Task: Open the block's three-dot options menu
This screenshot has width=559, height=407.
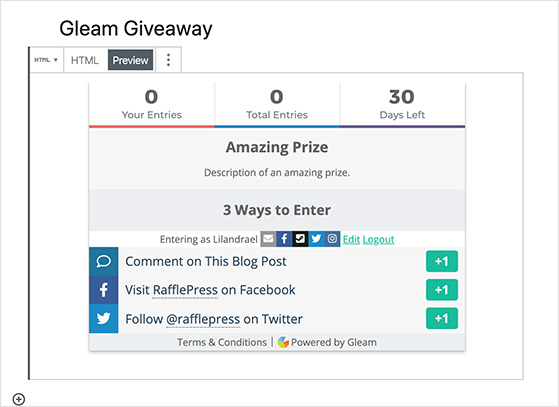Action: 169,60
